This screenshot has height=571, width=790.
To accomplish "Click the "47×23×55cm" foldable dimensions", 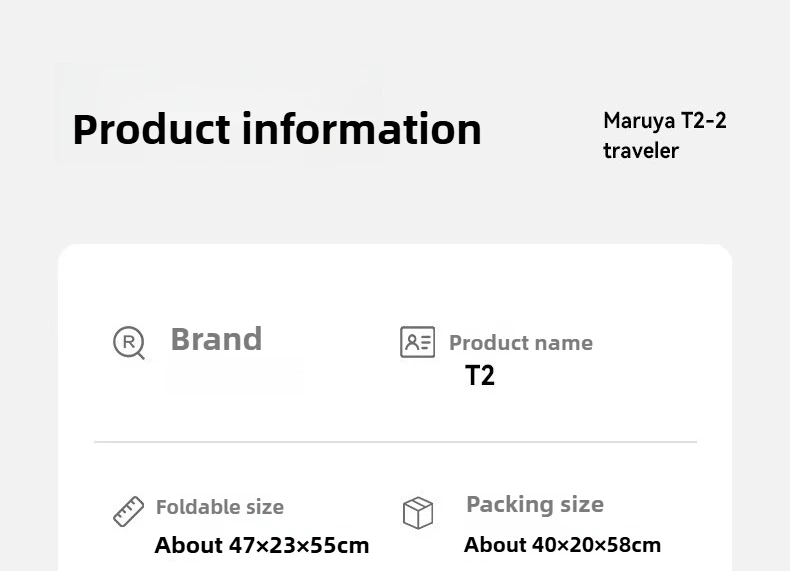I will pyautogui.click(x=299, y=545).
